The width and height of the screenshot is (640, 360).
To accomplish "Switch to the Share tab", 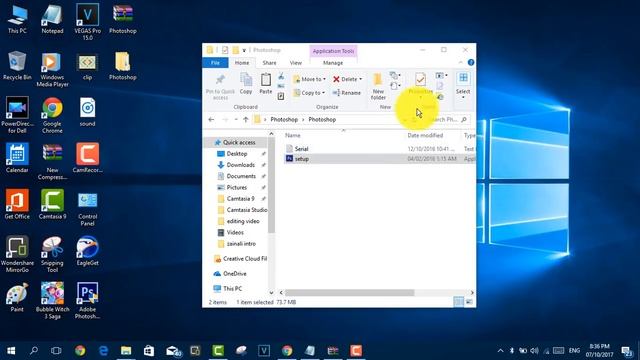I will pyautogui.click(x=269, y=63).
